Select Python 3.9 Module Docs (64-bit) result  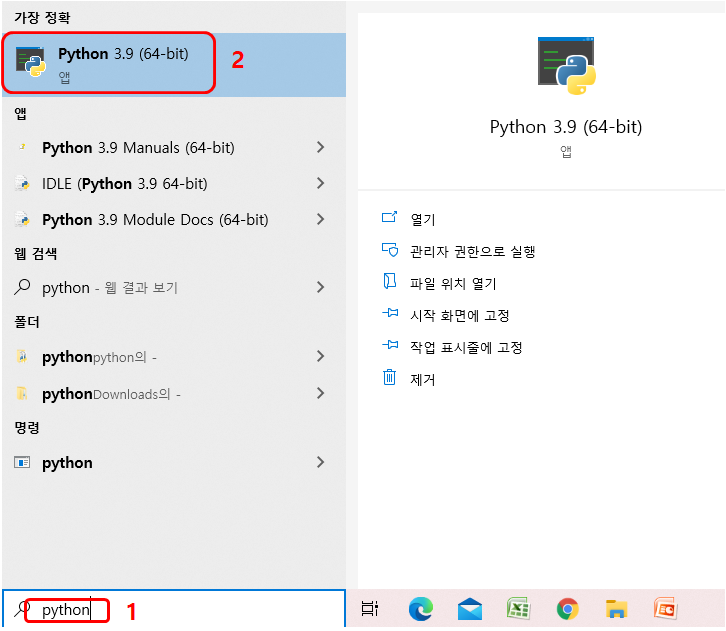[174, 219]
